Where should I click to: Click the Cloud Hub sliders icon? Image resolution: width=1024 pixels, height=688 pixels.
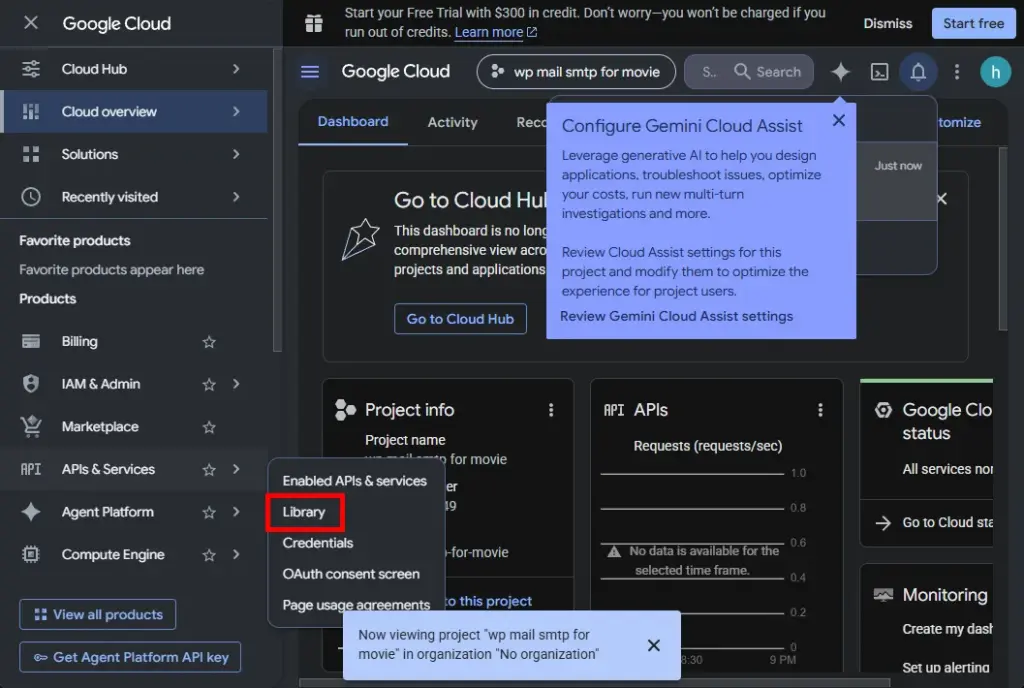(x=31, y=69)
